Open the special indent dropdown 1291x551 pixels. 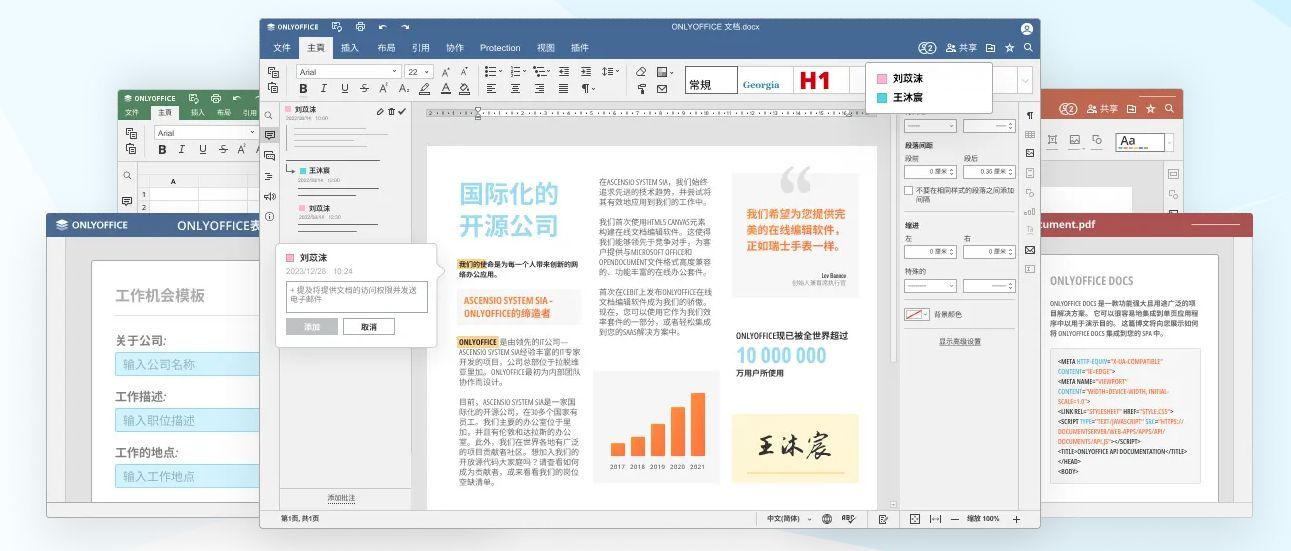(930, 286)
